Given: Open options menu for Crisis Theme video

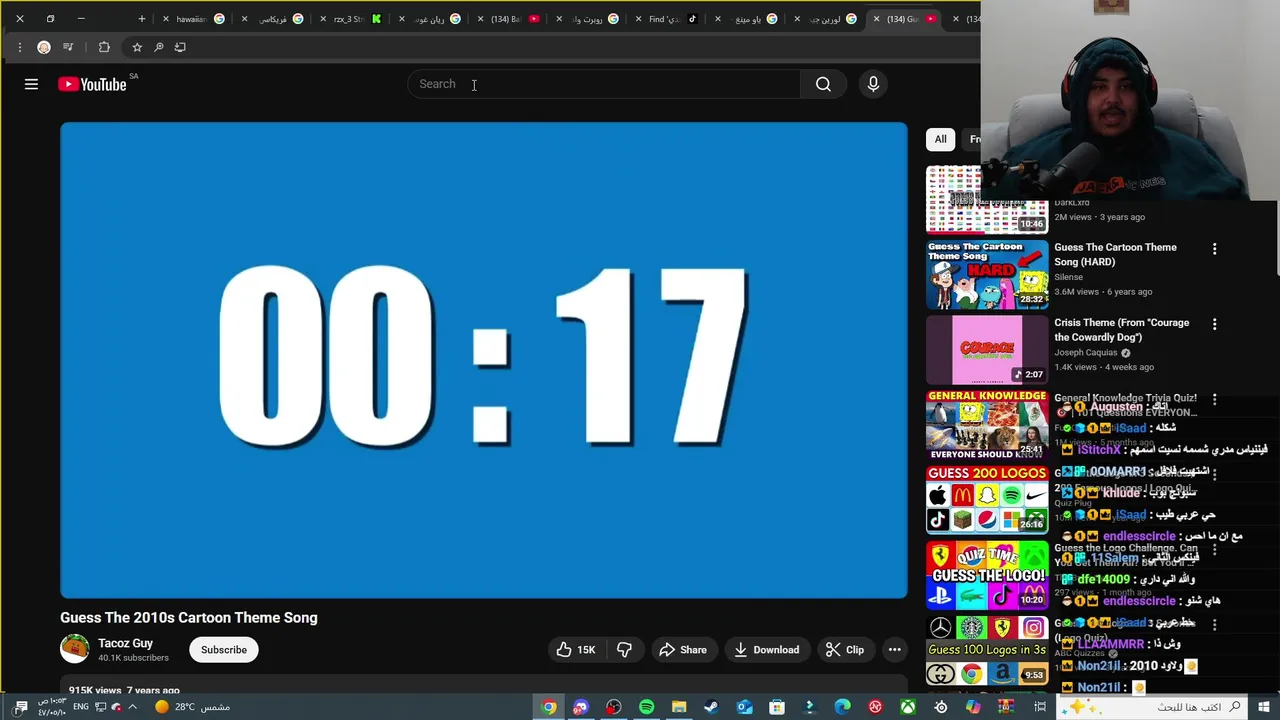Looking at the screenshot, I should tap(1214, 324).
